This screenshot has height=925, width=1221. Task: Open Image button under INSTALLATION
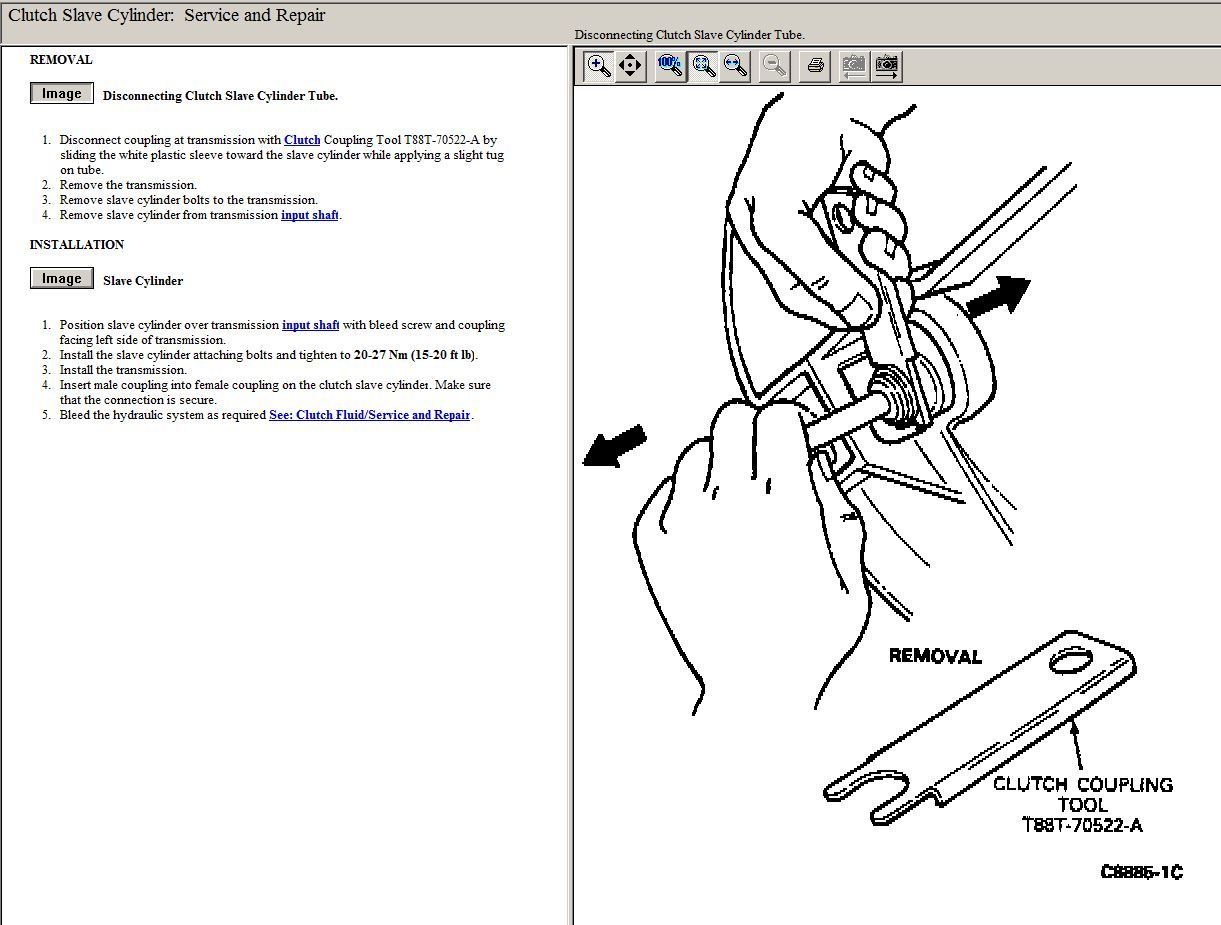point(61,279)
